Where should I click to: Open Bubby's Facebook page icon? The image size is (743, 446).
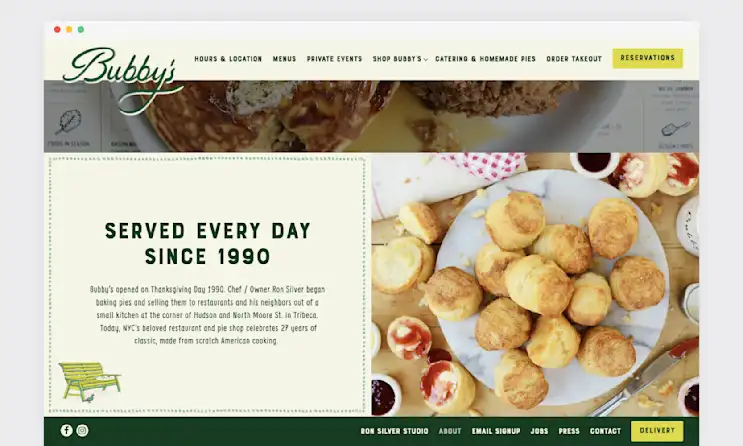[66, 430]
